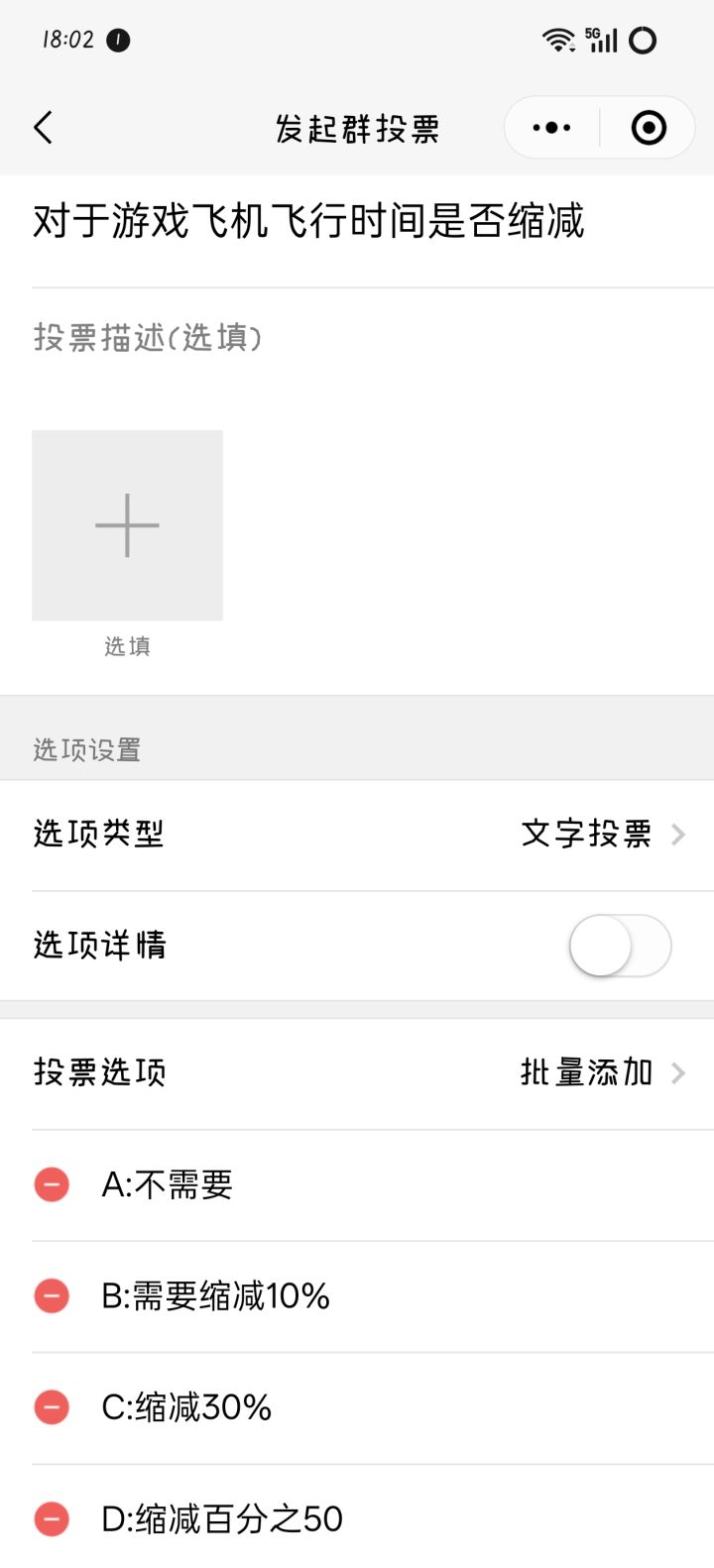Expand the 文字投票 option type chevron
Image resolution: width=714 pixels, height=1568 pixels.
[678, 835]
